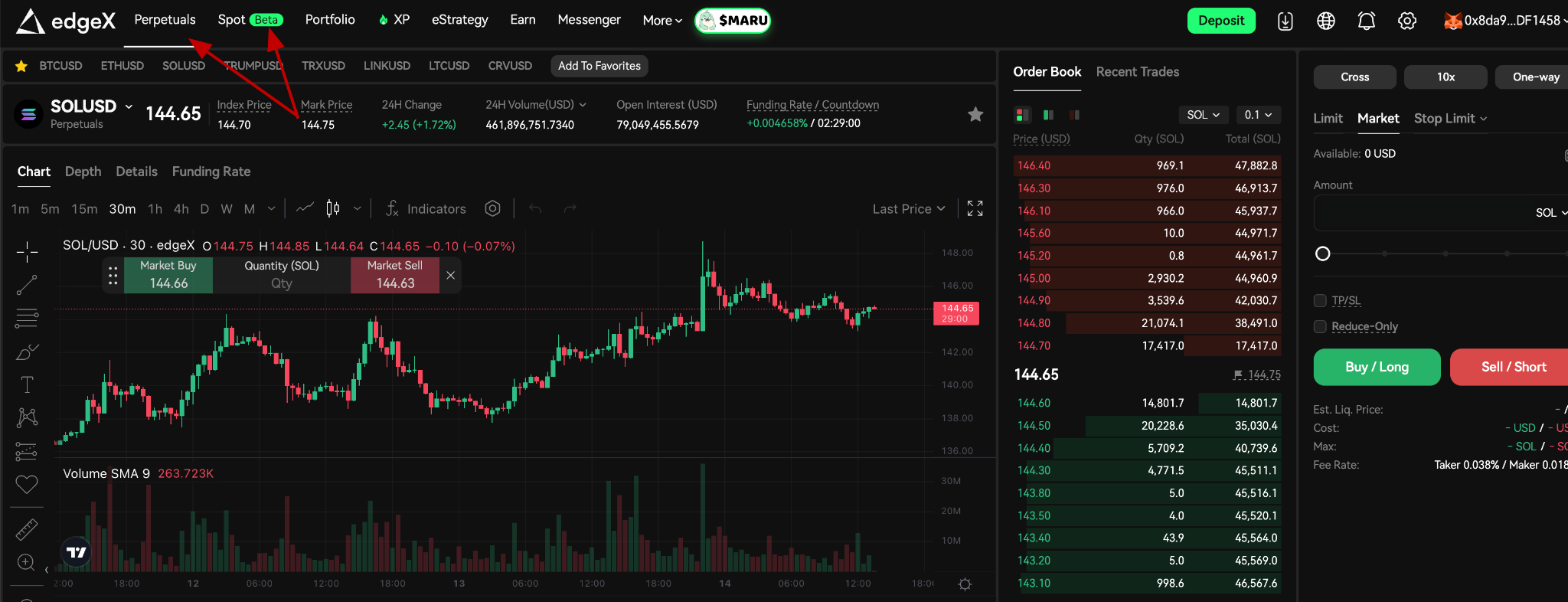Select the 1m timeframe
The height and width of the screenshot is (602, 1568).
point(21,209)
